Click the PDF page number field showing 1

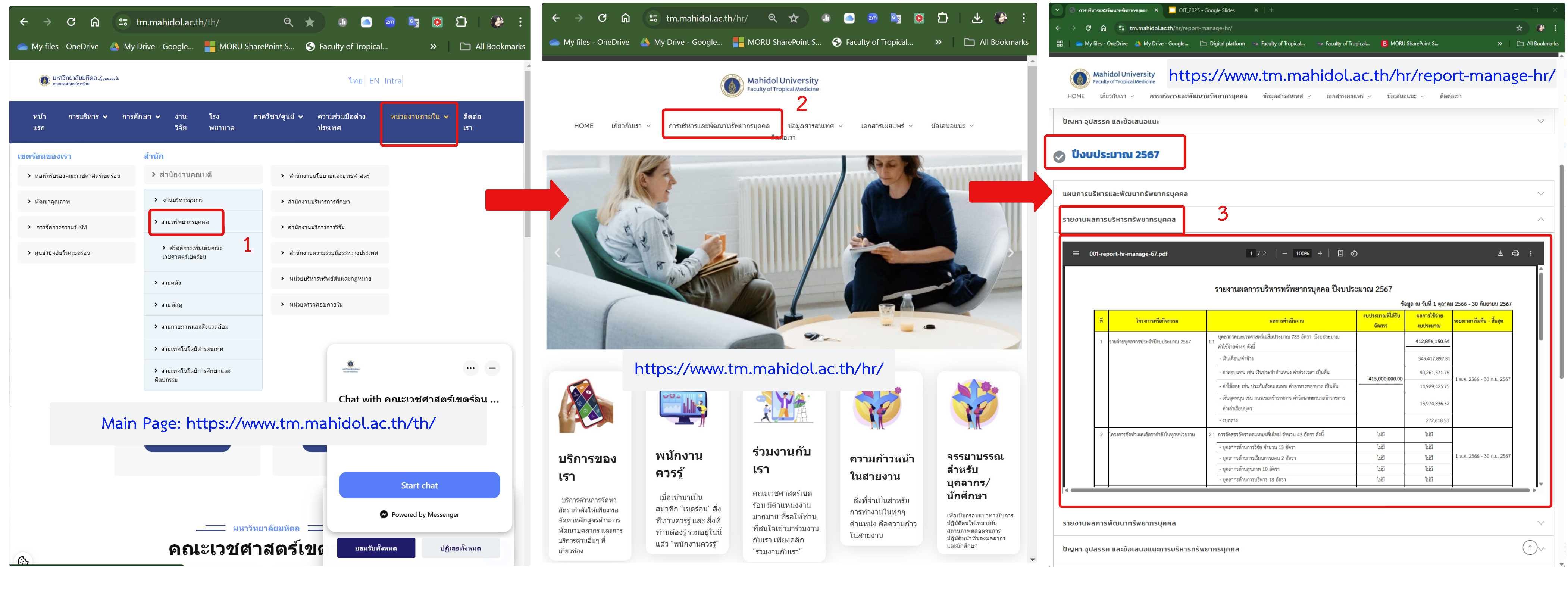(1251, 254)
